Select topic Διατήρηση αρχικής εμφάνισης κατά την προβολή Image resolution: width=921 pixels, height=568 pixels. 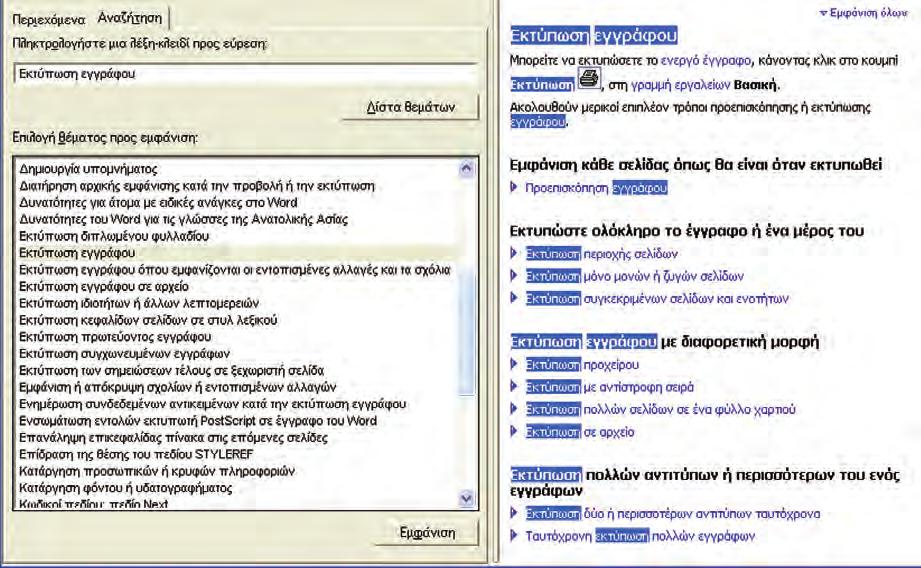[197, 186]
